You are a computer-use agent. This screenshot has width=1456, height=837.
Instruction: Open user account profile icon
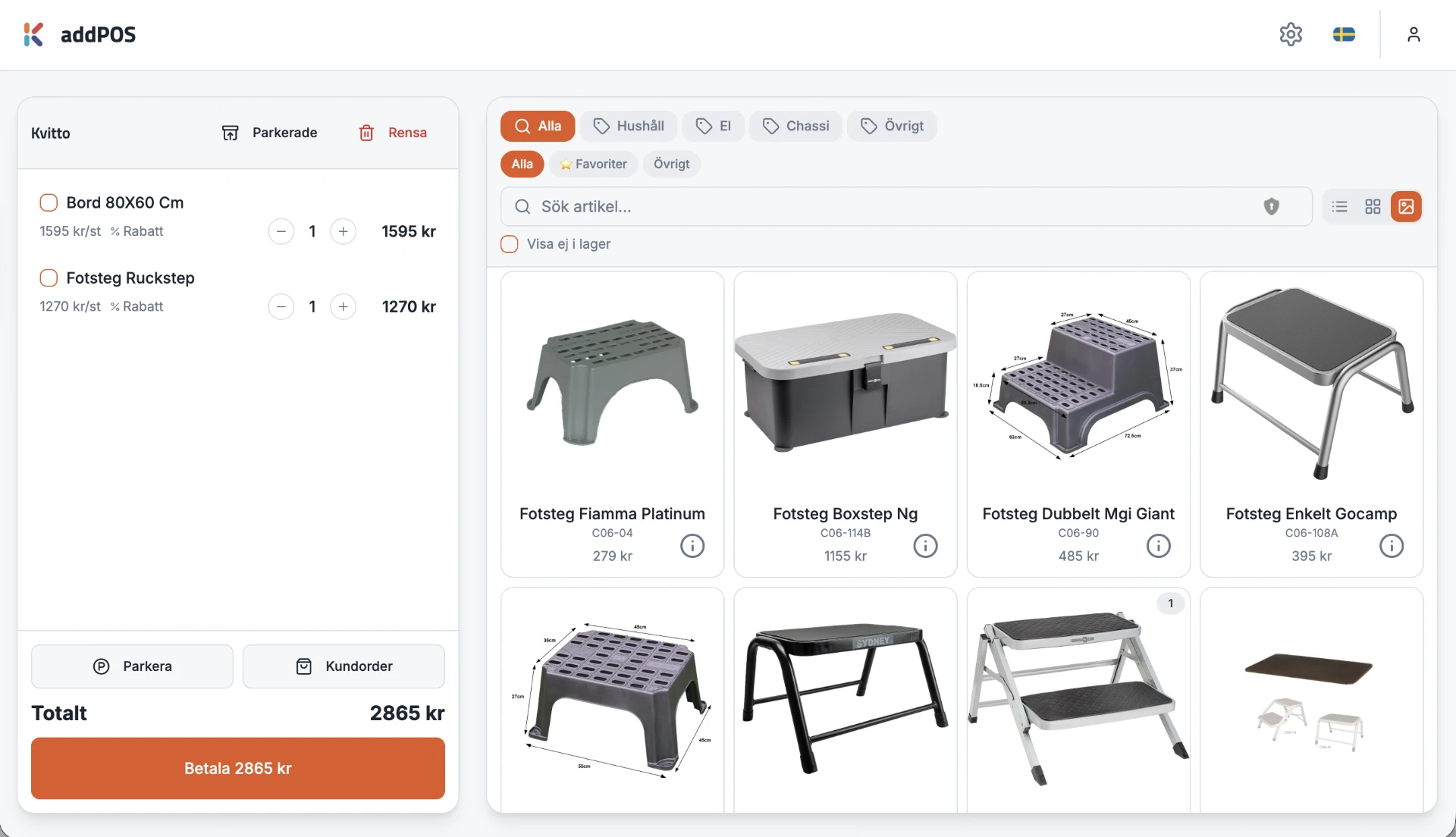[x=1414, y=34]
